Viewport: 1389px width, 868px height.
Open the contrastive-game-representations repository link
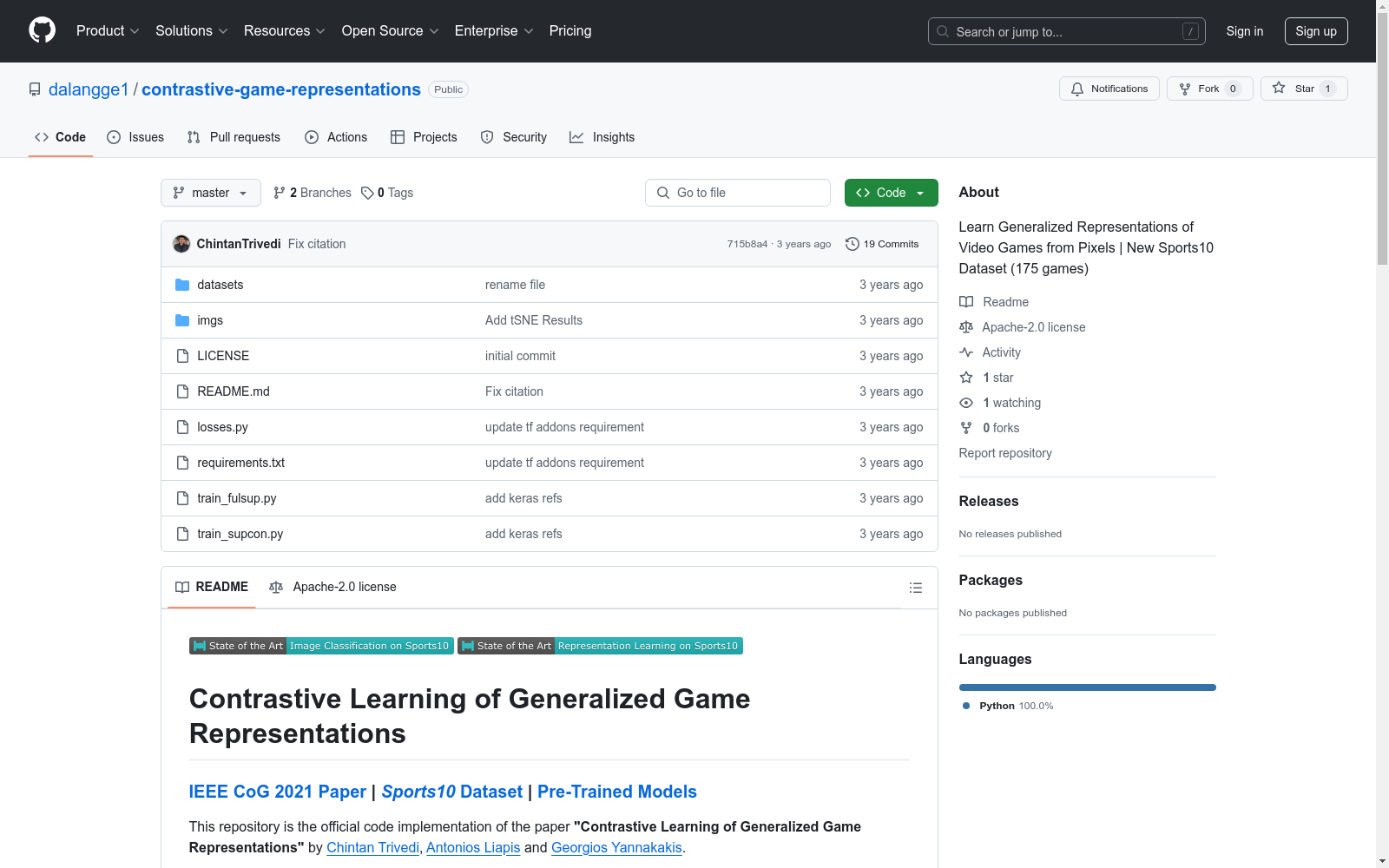(281, 89)
